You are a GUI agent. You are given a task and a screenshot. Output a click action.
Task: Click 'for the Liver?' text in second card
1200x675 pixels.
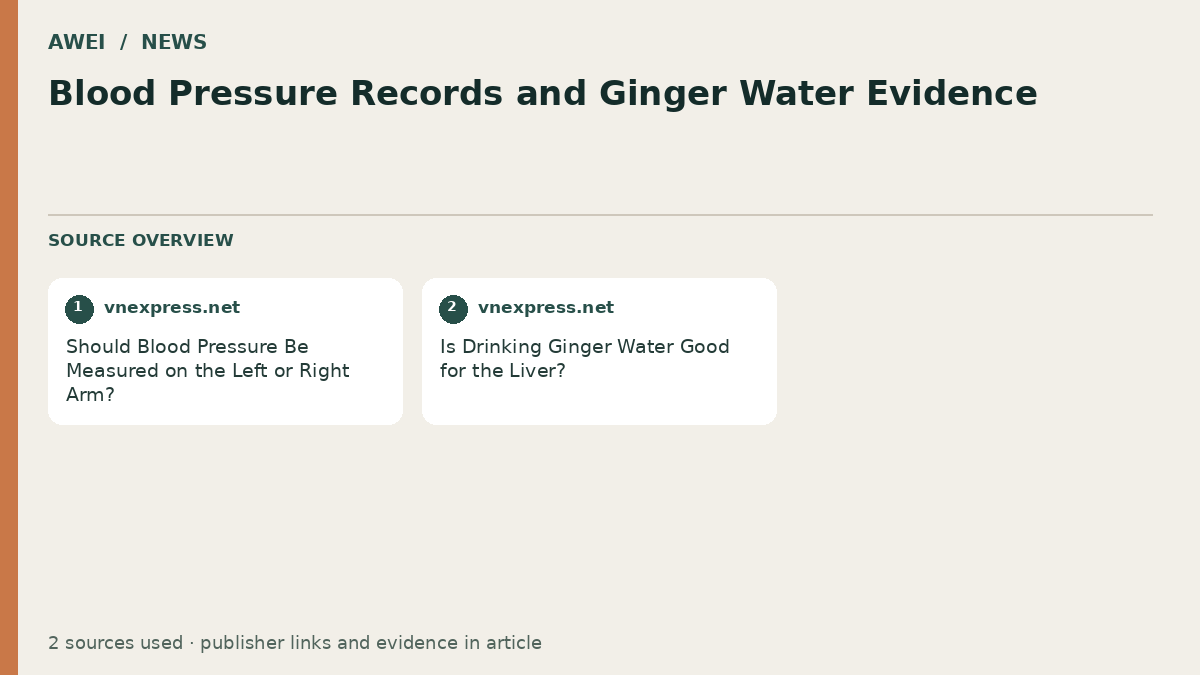pyautogui.click(x=503, y=371)
